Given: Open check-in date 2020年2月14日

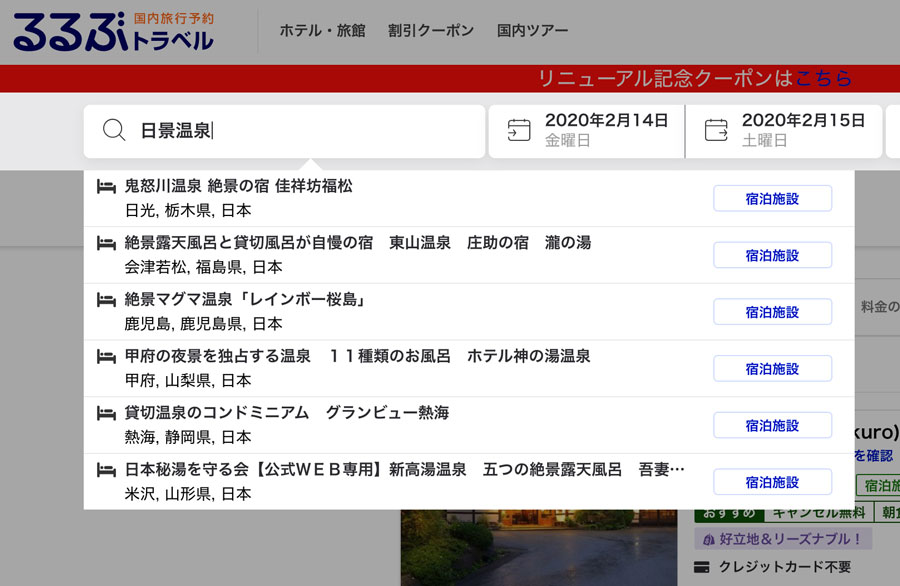Looking at the screenshot, I should (586, 131).
